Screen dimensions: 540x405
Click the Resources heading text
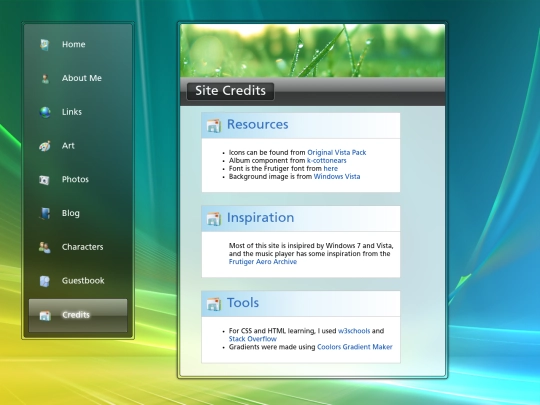tap(258, 124)
